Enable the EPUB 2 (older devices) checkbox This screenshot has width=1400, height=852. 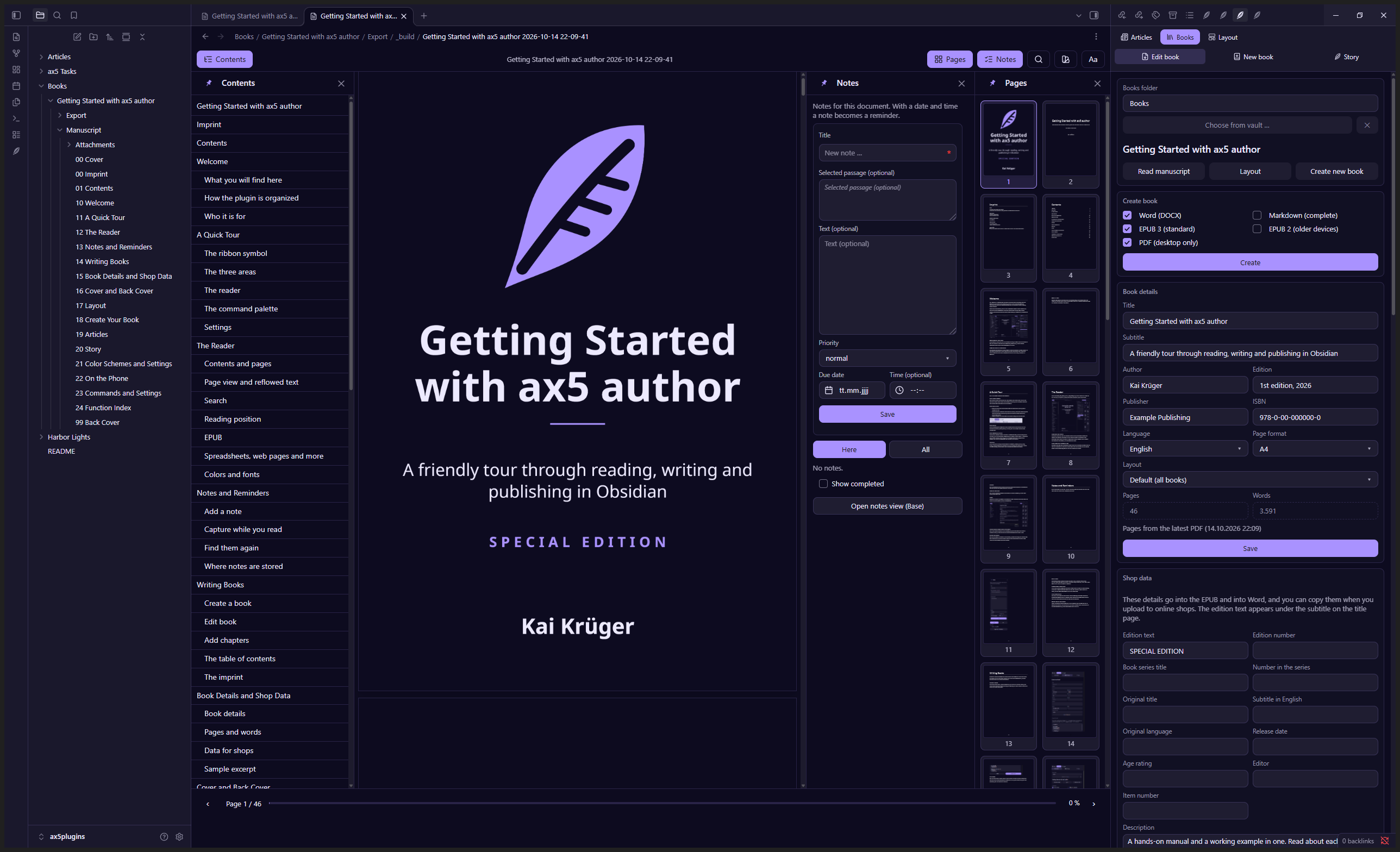[1258, 229]
